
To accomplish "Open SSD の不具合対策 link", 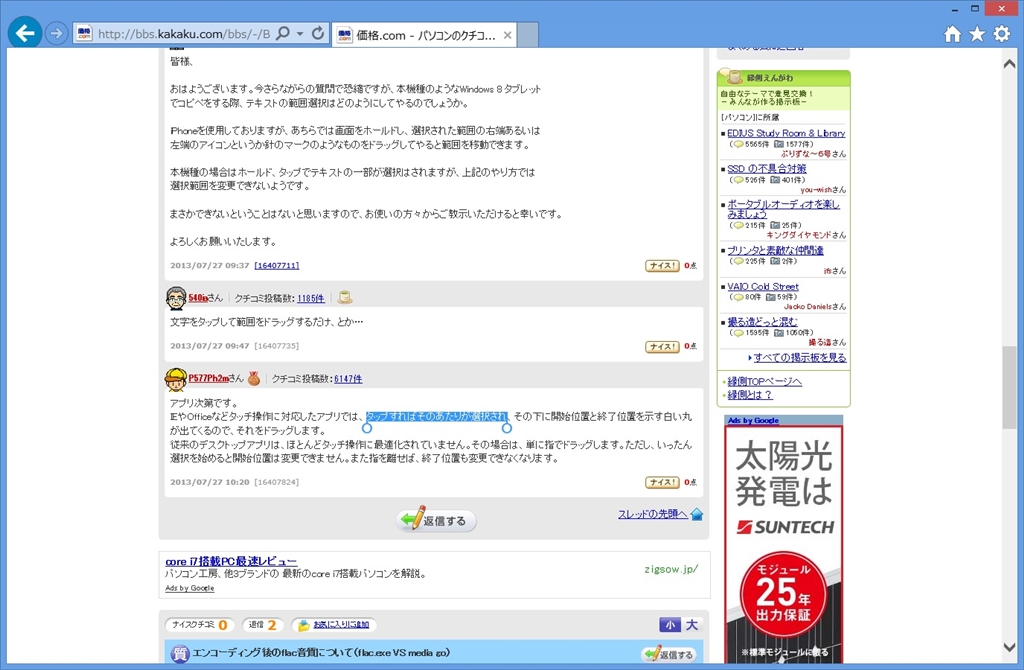I will tap(767, 169).
